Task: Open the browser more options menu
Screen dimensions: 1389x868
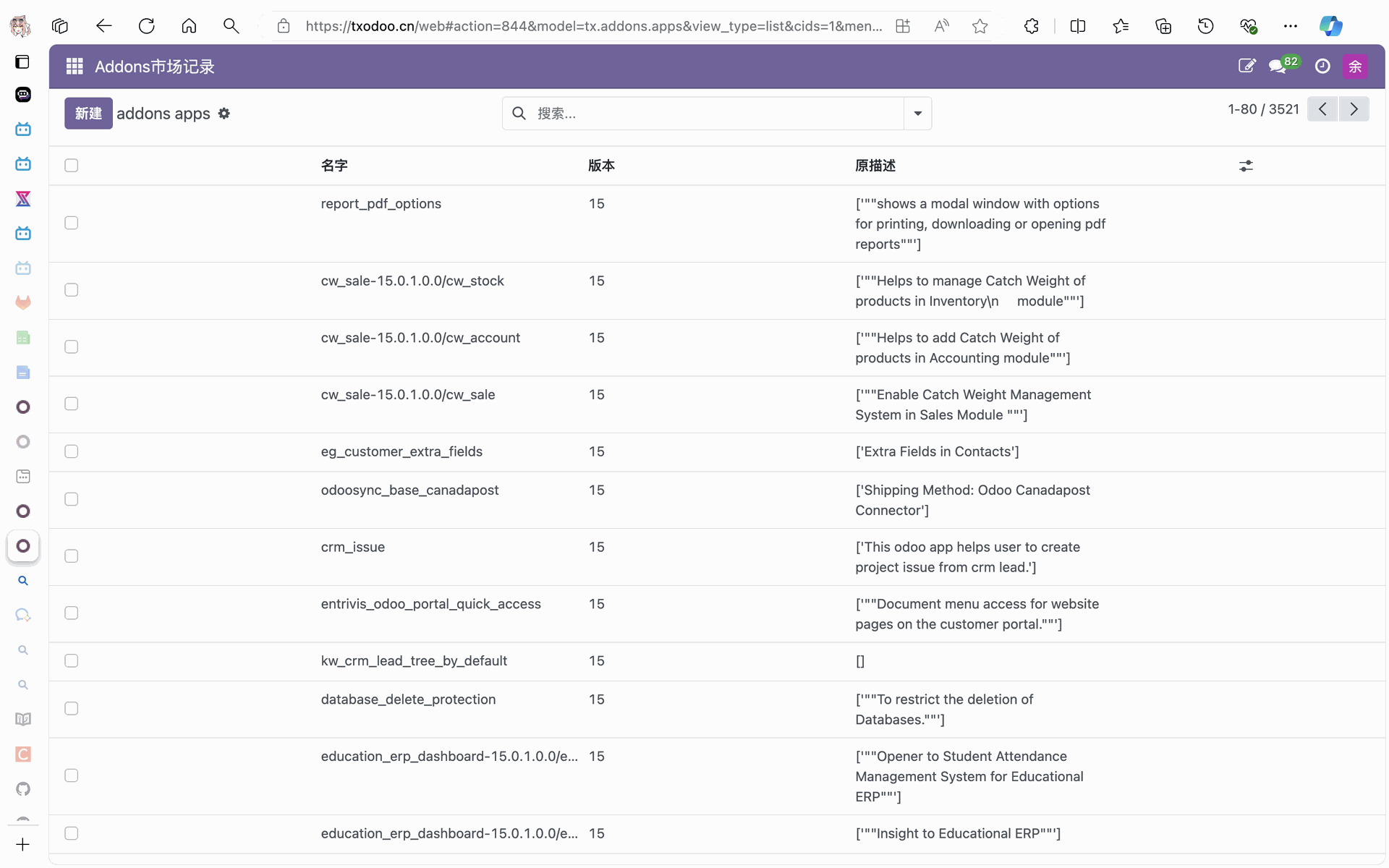Action: click(1291, 26)
